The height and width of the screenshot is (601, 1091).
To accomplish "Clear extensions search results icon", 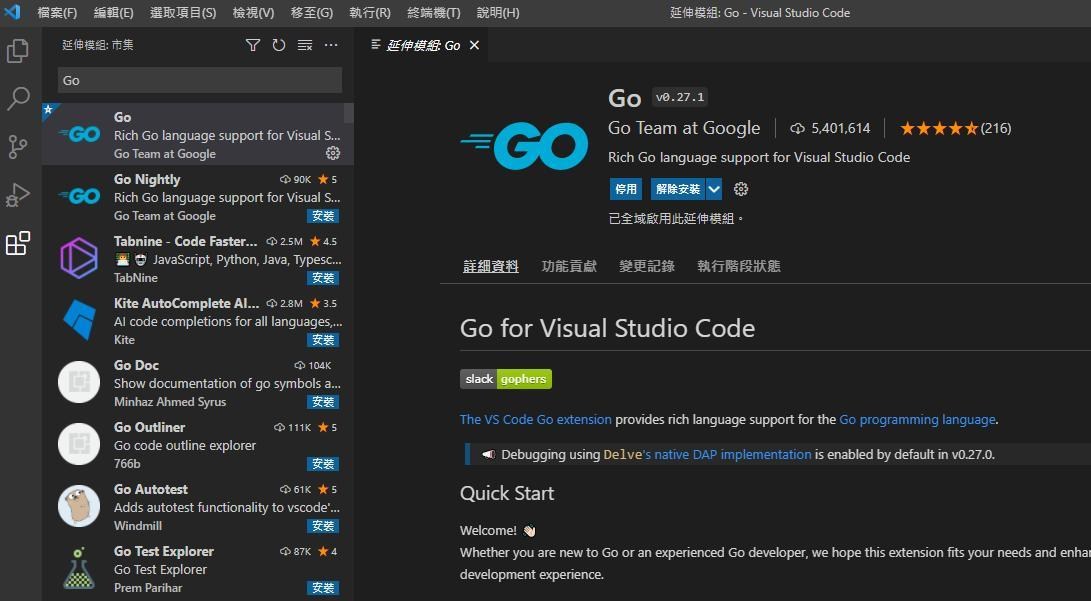I will tap(305, 45).
